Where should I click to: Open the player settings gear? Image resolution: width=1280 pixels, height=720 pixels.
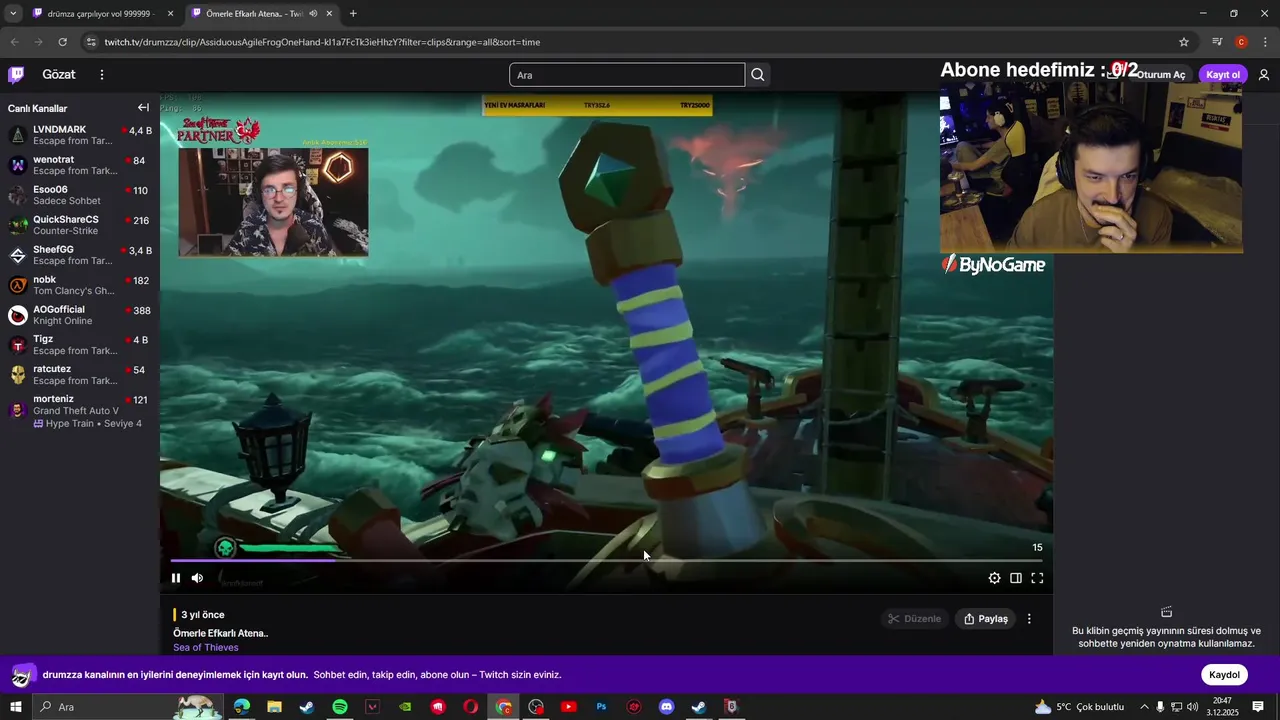994,578
